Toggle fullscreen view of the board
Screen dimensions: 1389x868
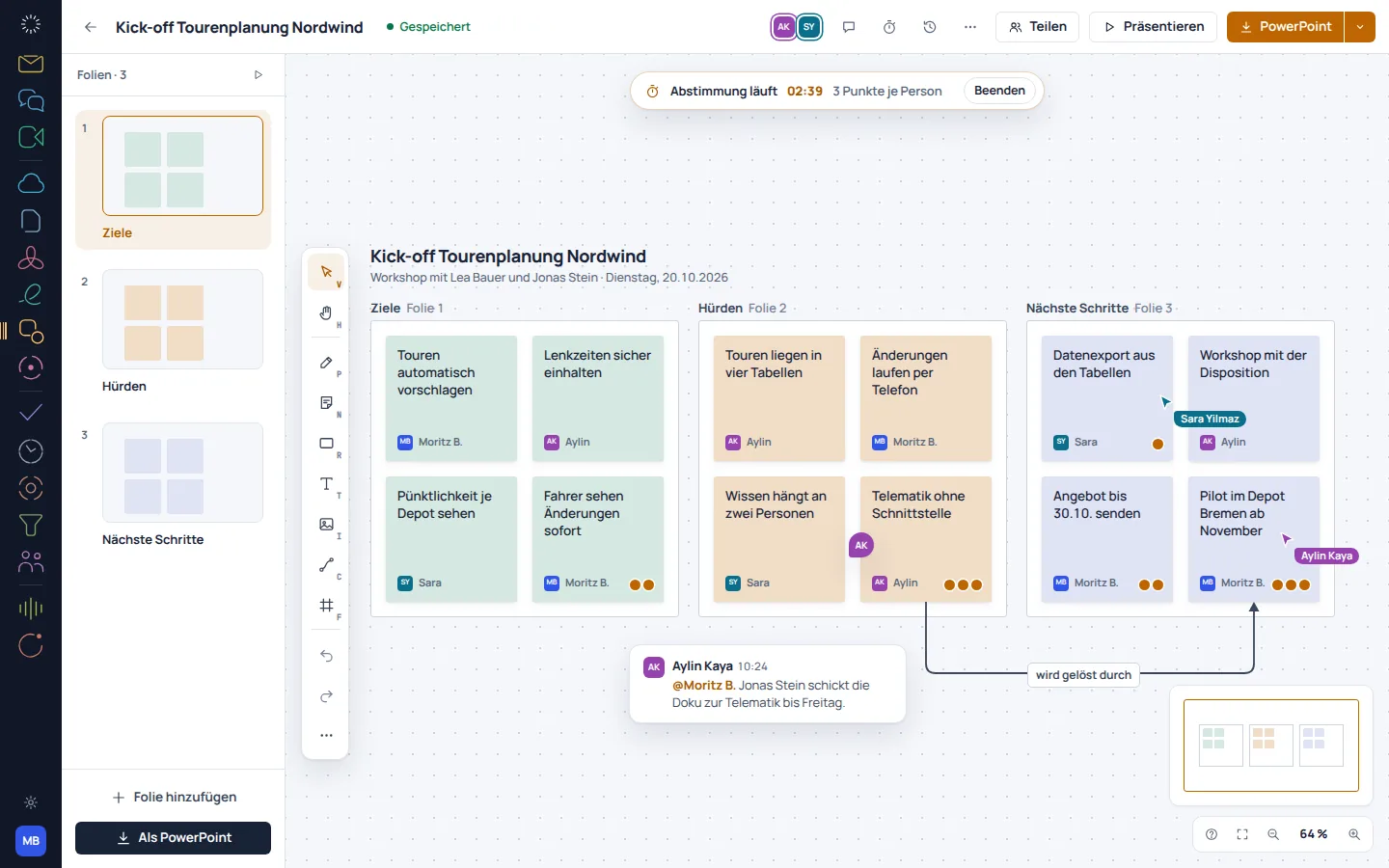tap(1242, 834)
